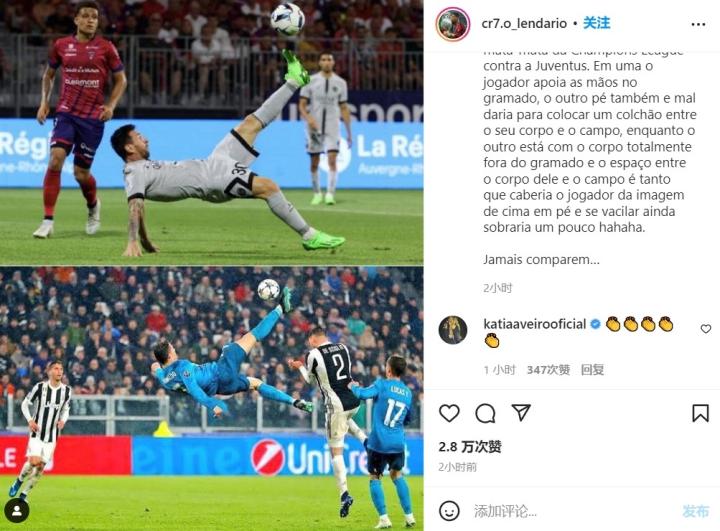Like katiaaveirooficial's comment with small heart
720x531 pixels.
click(706, 329)
